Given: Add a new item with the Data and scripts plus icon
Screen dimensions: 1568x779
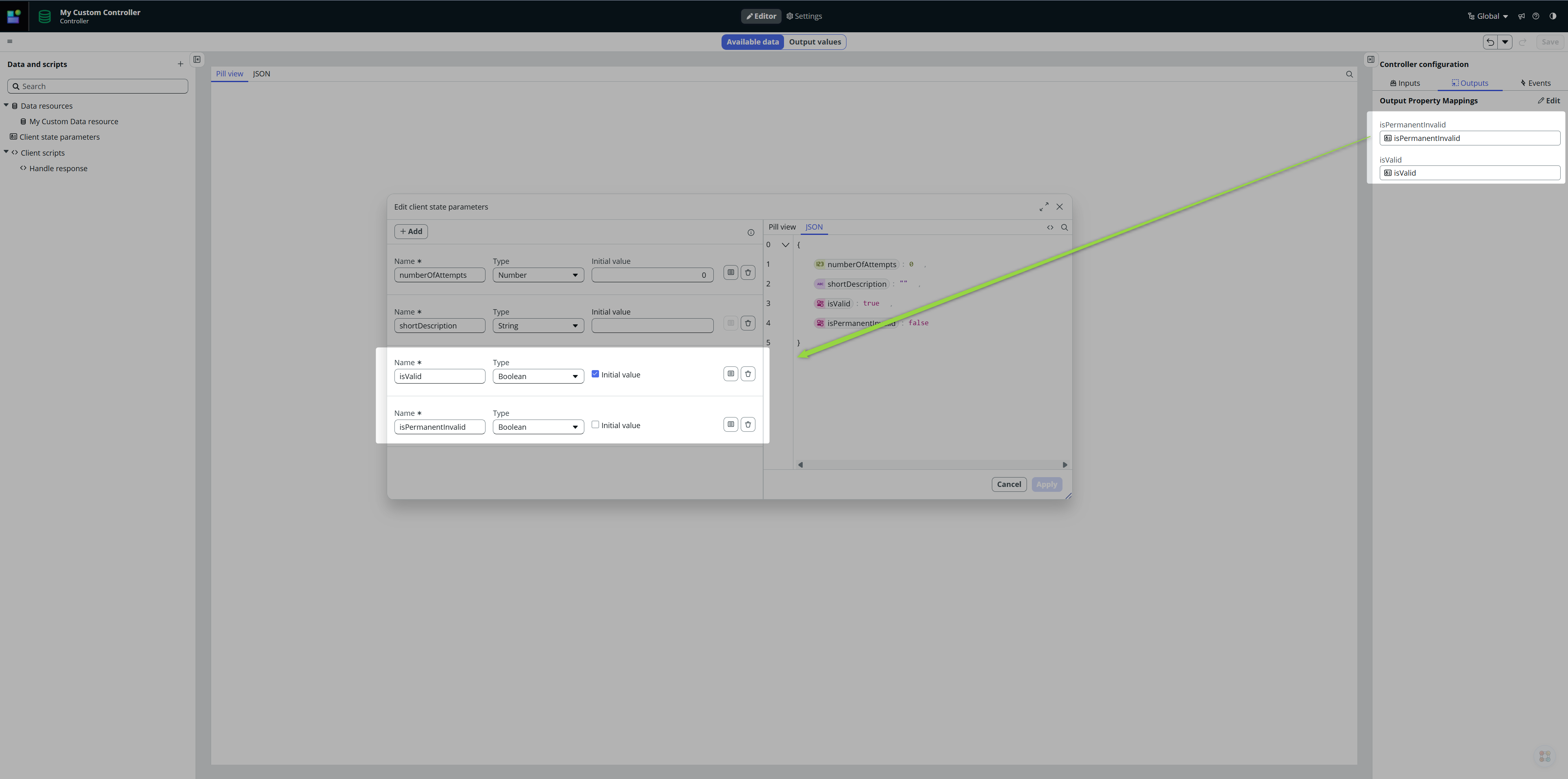Looking at the screenshot, I should click(180, 64).
